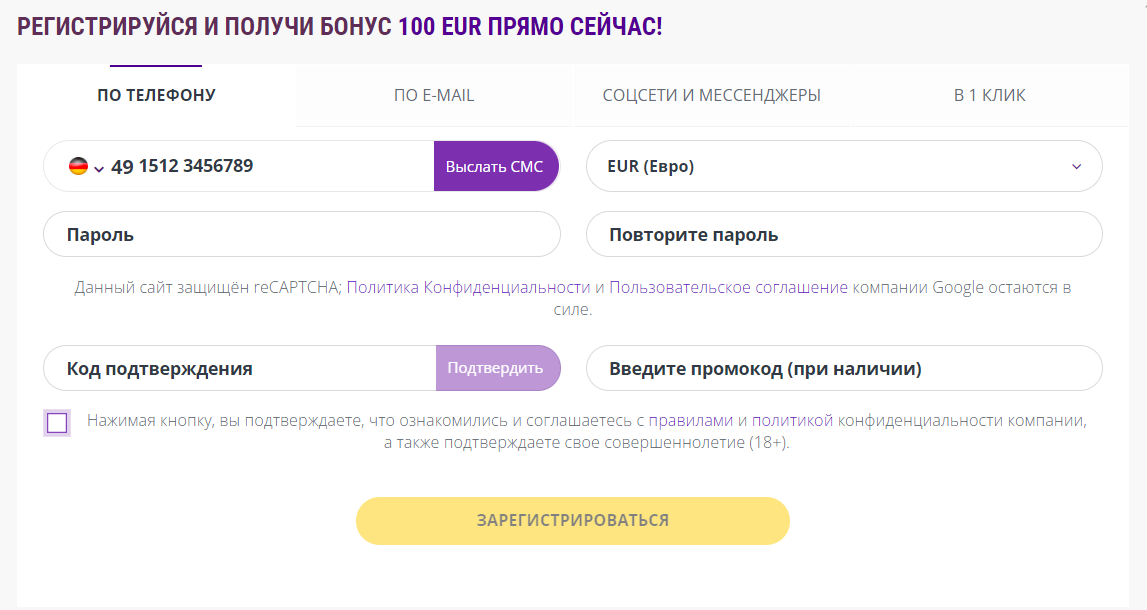This screenshot has width=1147, height=610.
Task: Follow the политикой link
Action: coord(792,421)
